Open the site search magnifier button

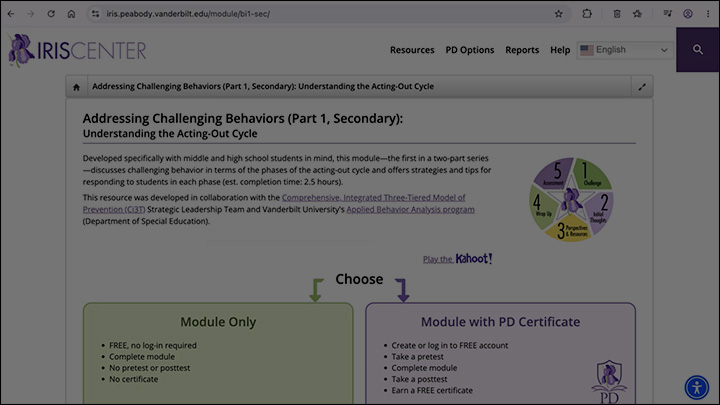click(x=698, y=50)
